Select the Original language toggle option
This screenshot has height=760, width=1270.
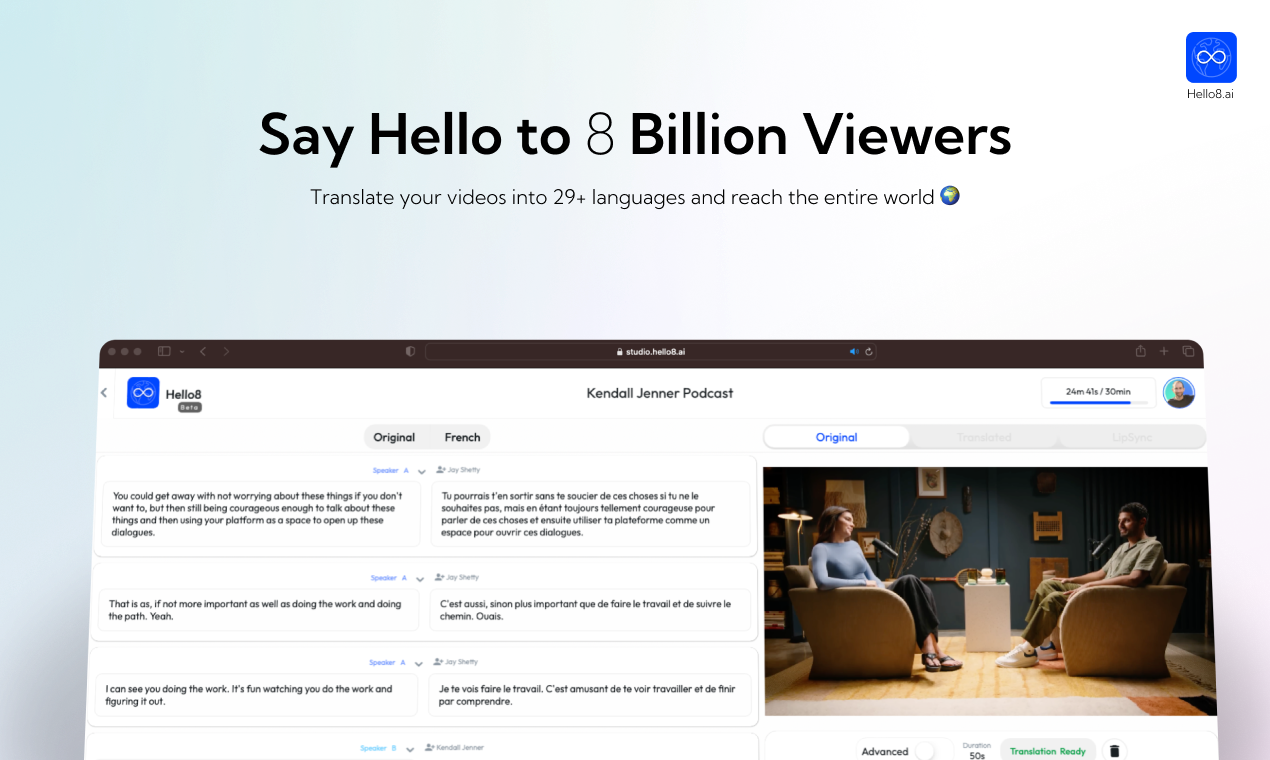[394, 437]
